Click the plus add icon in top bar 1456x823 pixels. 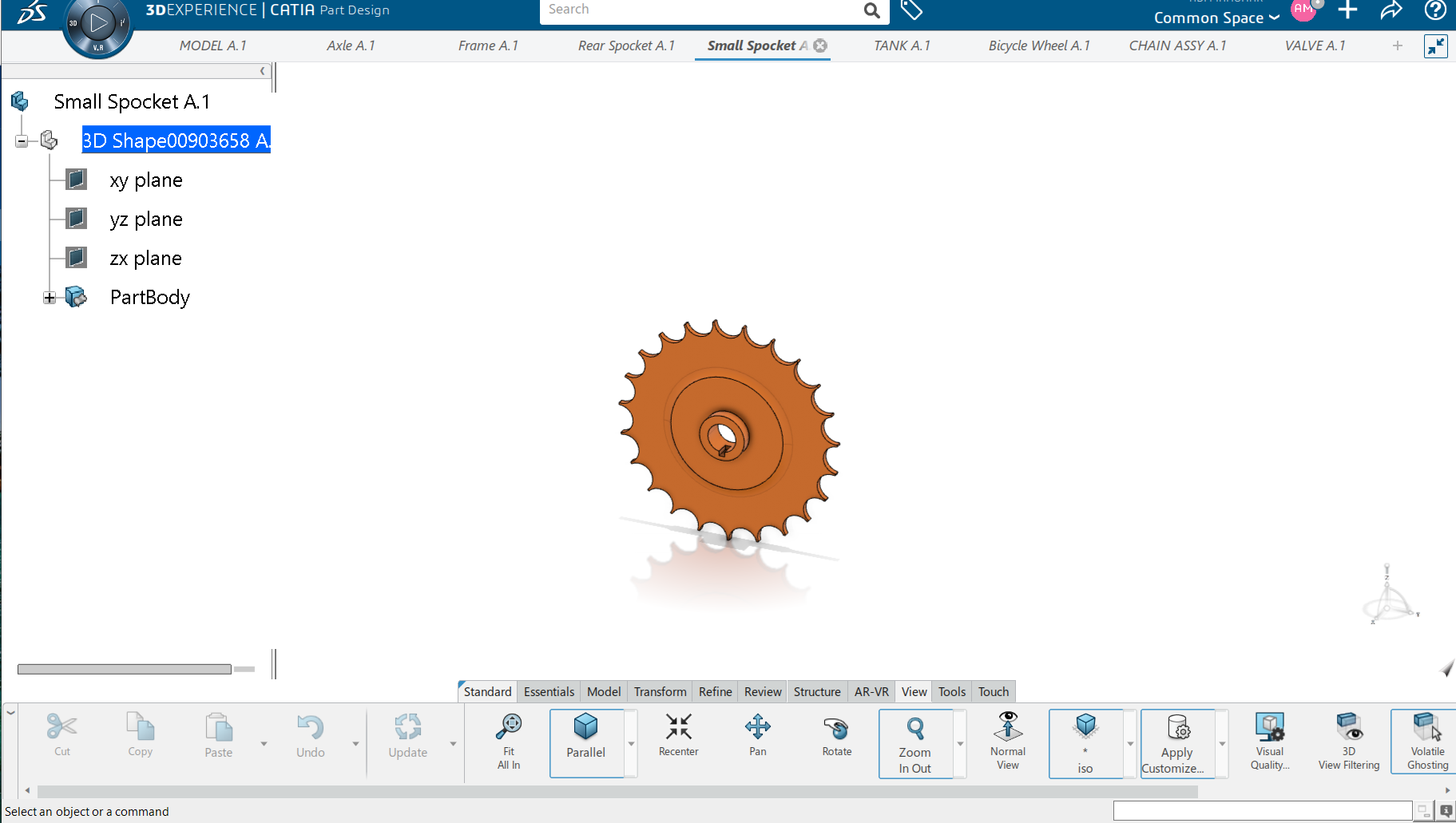point(1347,10)
